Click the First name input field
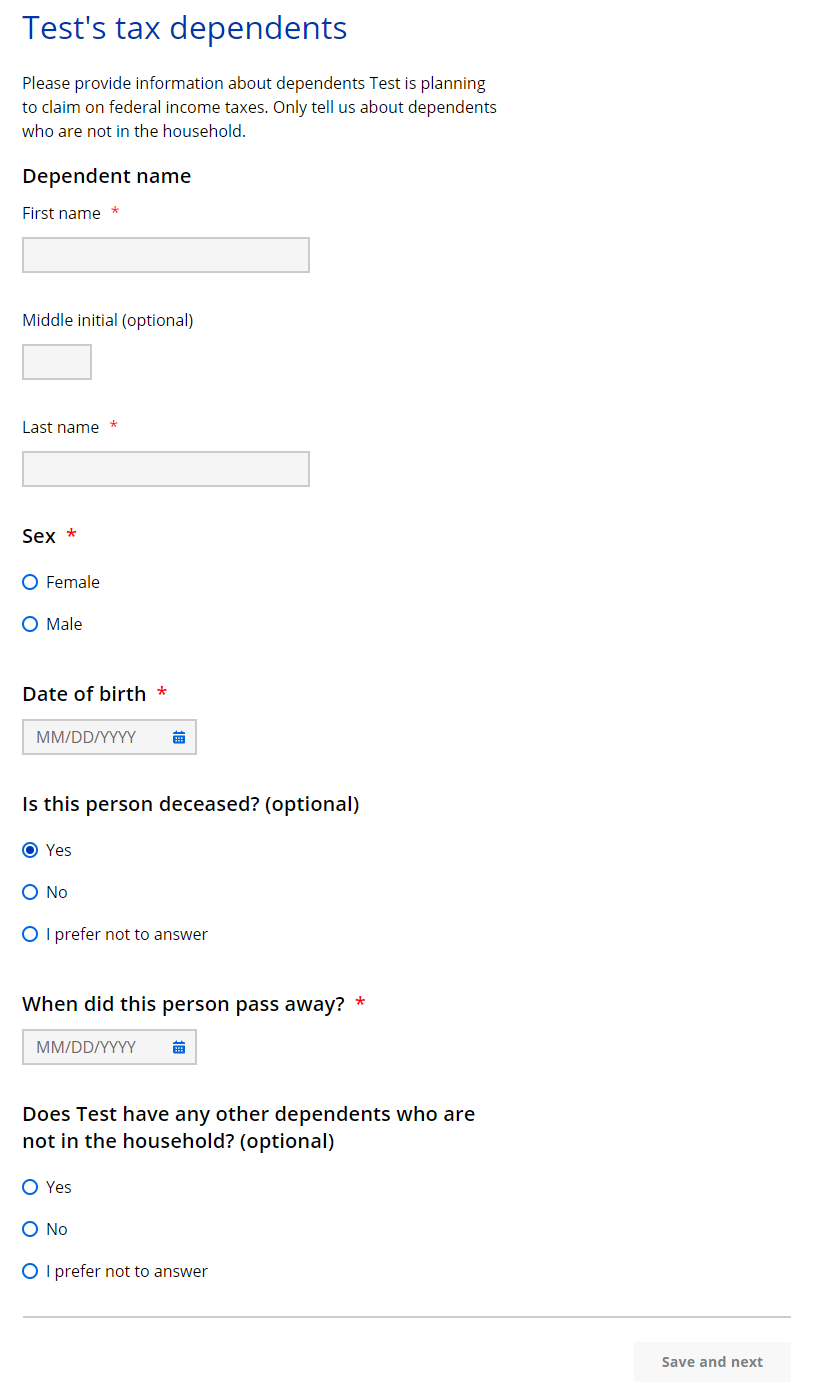The image size is (814, 1394). 166,255
